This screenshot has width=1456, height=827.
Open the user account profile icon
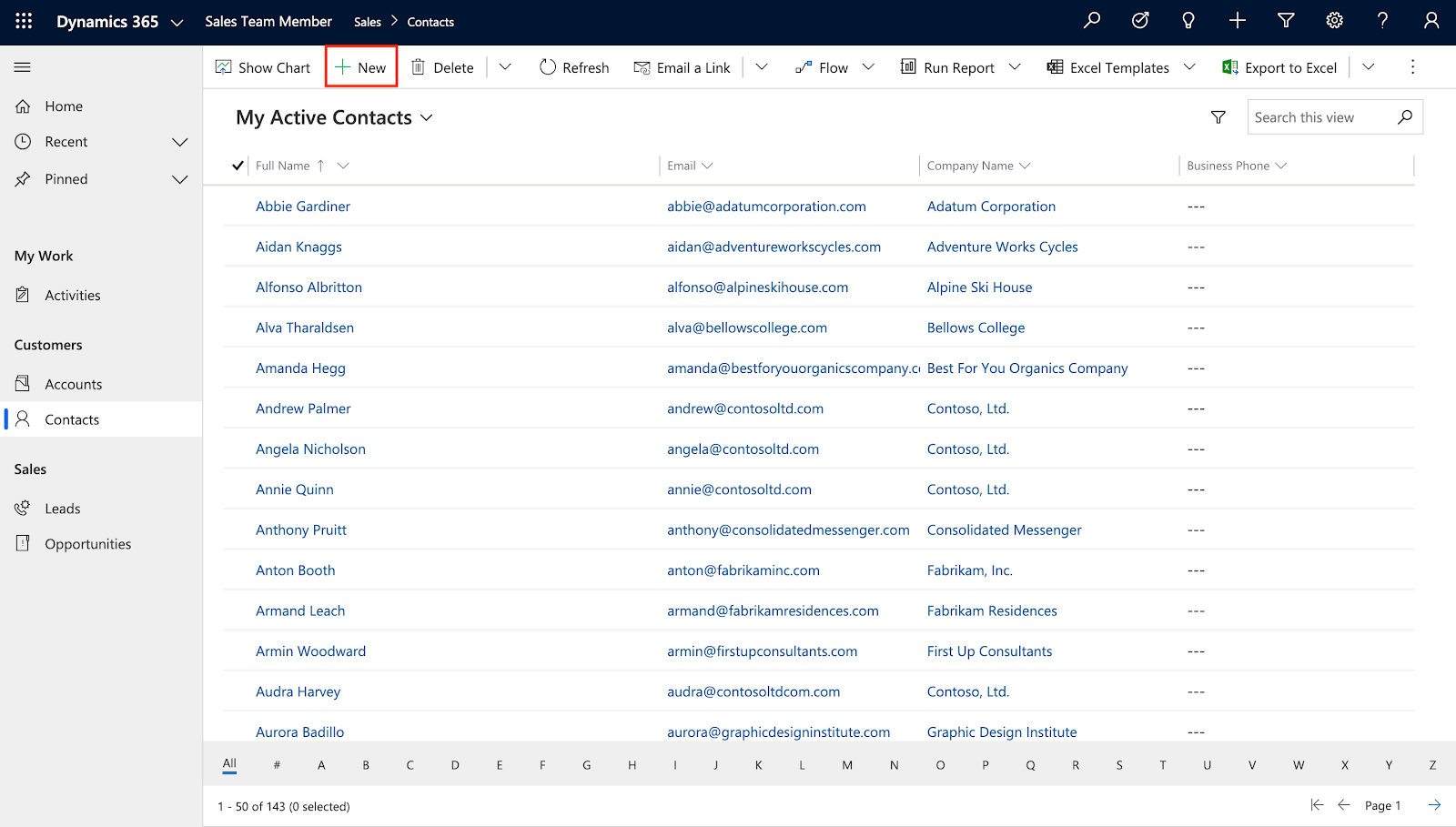[1431, 20]
